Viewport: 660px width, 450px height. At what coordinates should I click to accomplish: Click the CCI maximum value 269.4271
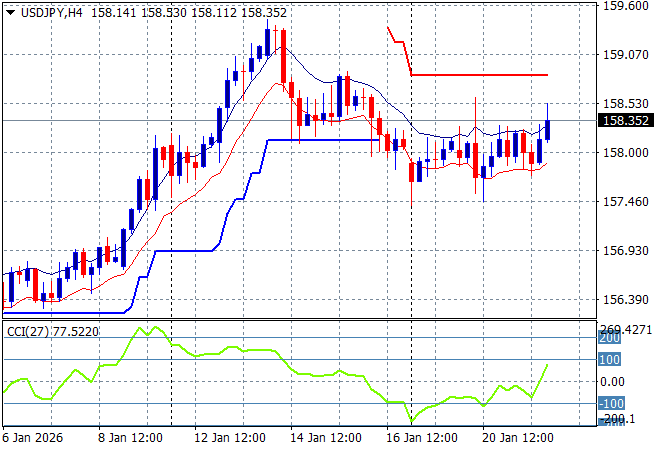coord(626,330)
